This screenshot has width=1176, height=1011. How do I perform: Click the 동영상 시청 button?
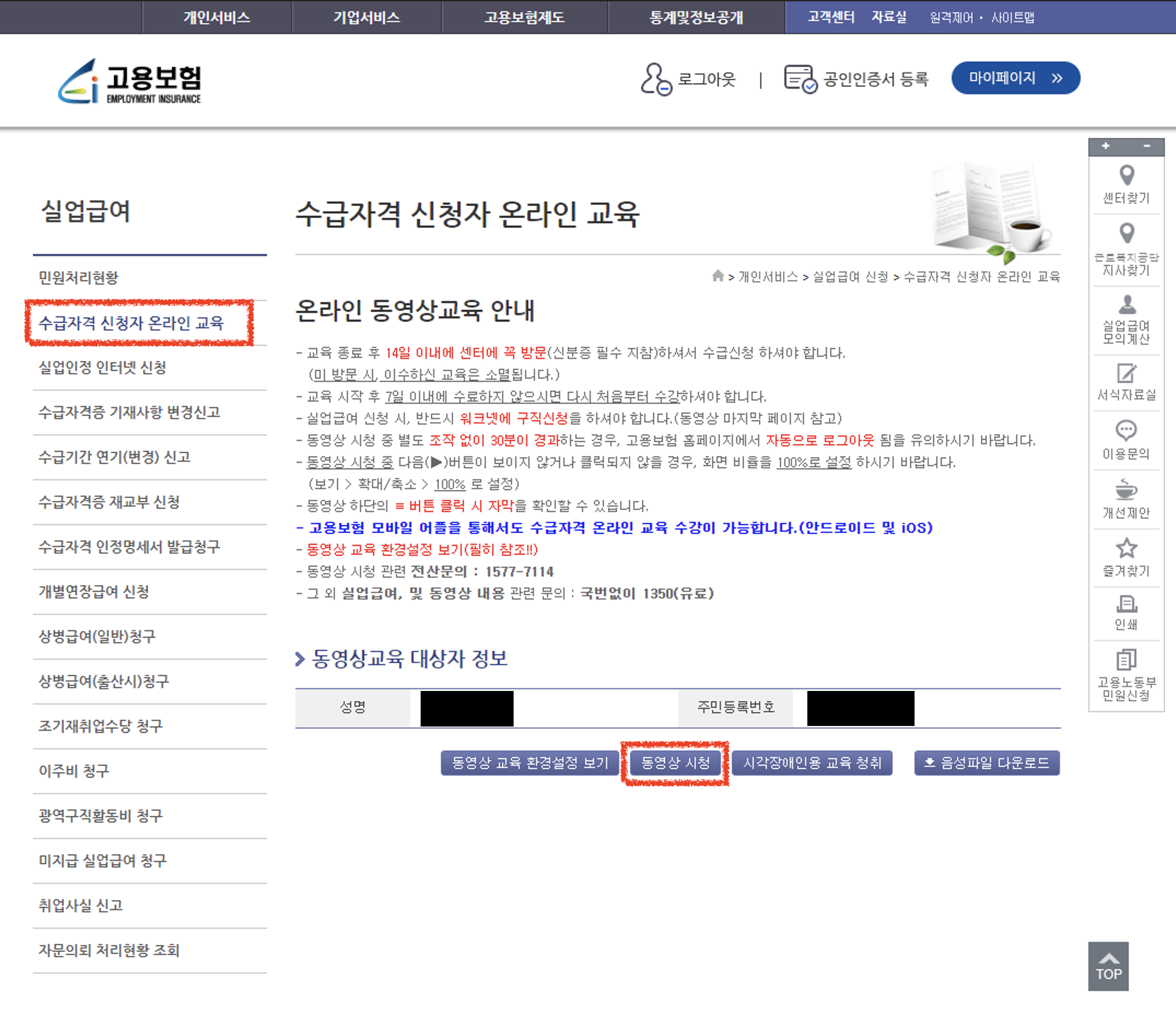(x=675, y=763)
